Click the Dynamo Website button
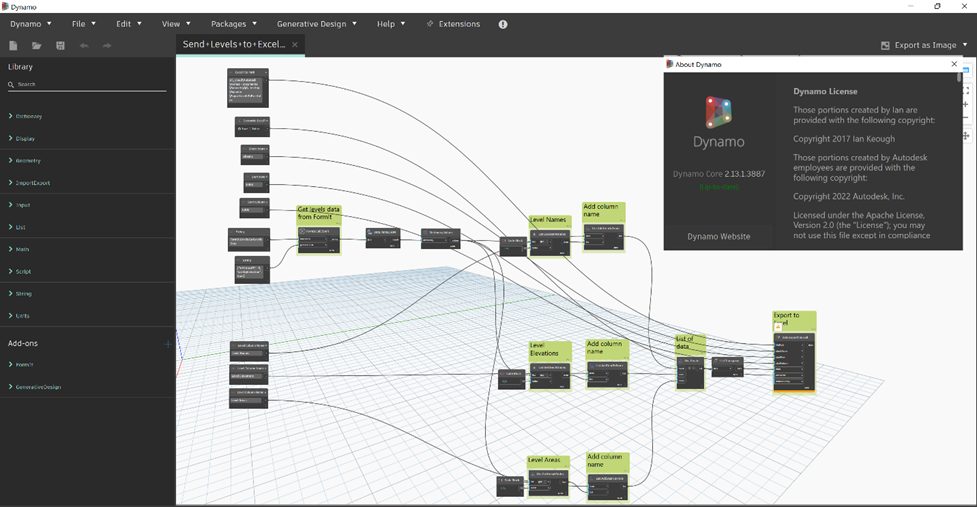Screen dimensions: 977x507 [718, 237]
